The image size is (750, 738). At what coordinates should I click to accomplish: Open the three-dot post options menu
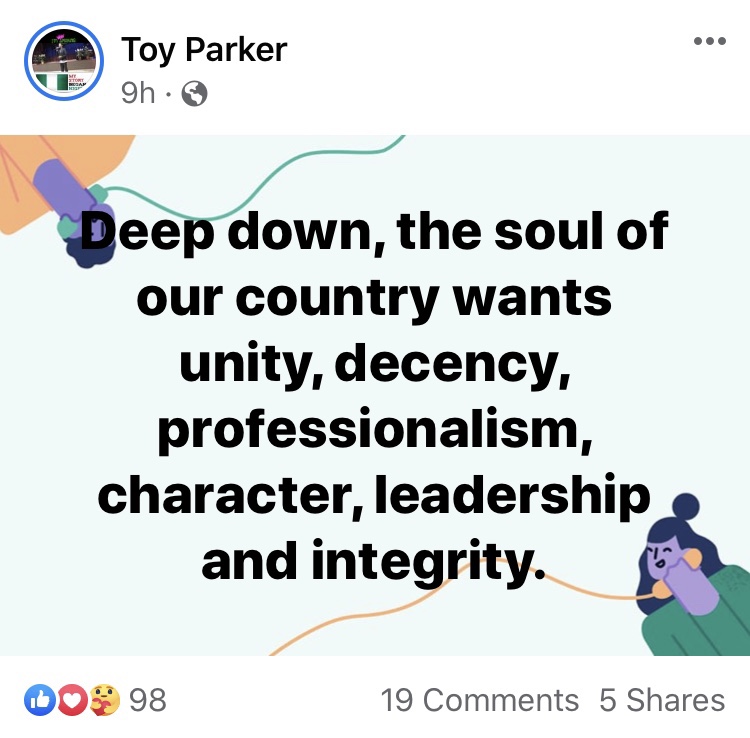click(710, 41)
